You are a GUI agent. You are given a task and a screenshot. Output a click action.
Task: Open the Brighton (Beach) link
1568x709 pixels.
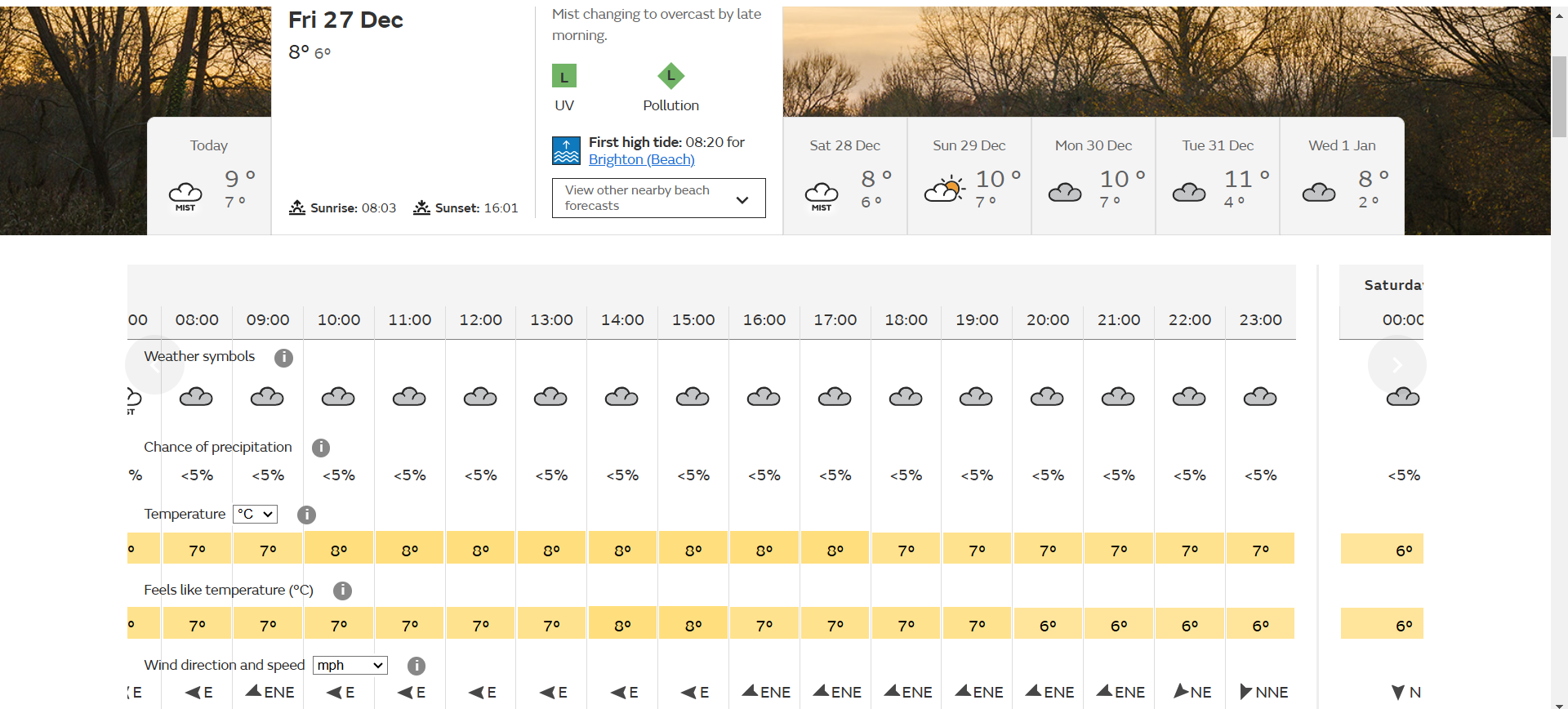[x=642, y=159]
